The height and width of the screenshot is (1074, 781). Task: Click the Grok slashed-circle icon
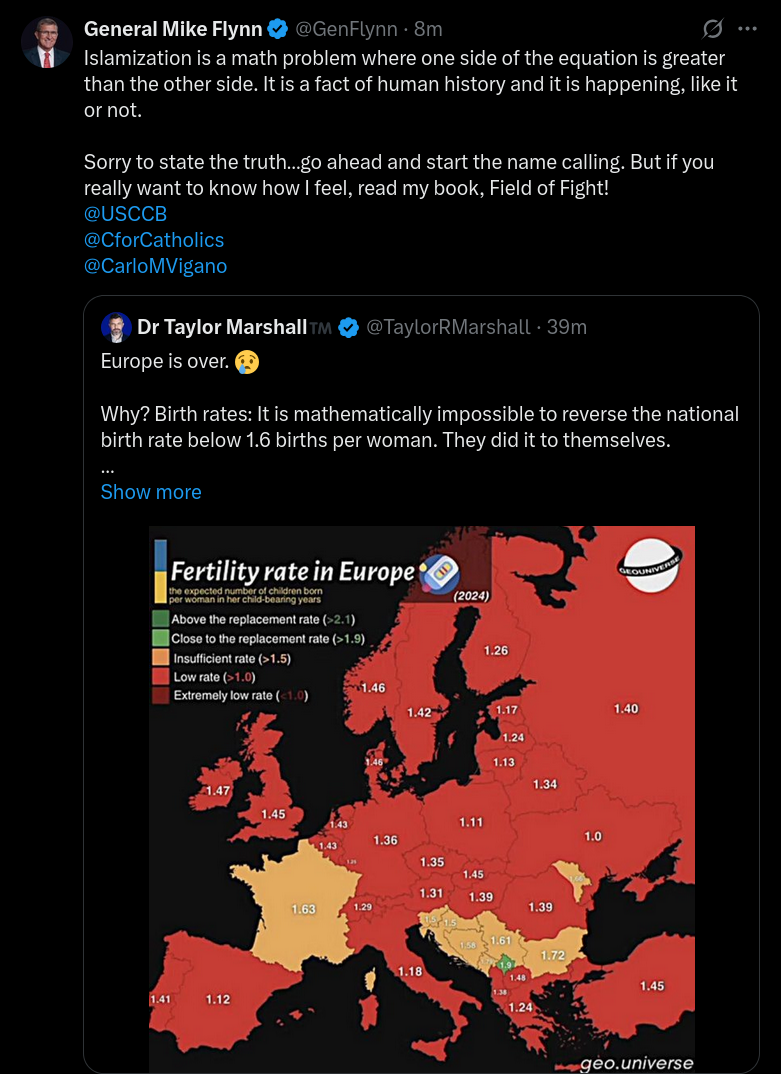tap(713, 29)
